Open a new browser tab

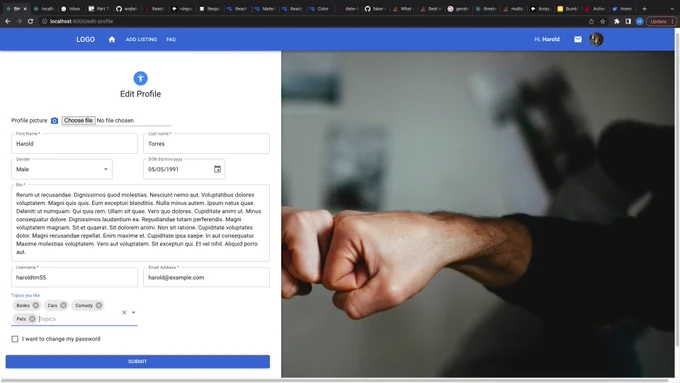(644, 9)
